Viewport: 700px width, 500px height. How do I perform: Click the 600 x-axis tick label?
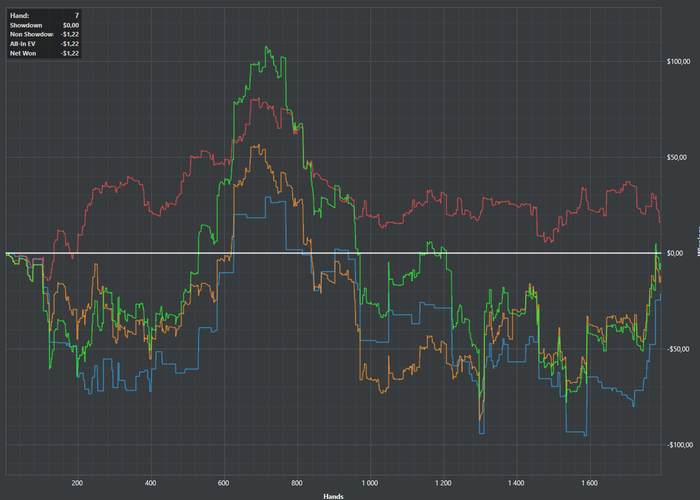click(x=224, y=483)
